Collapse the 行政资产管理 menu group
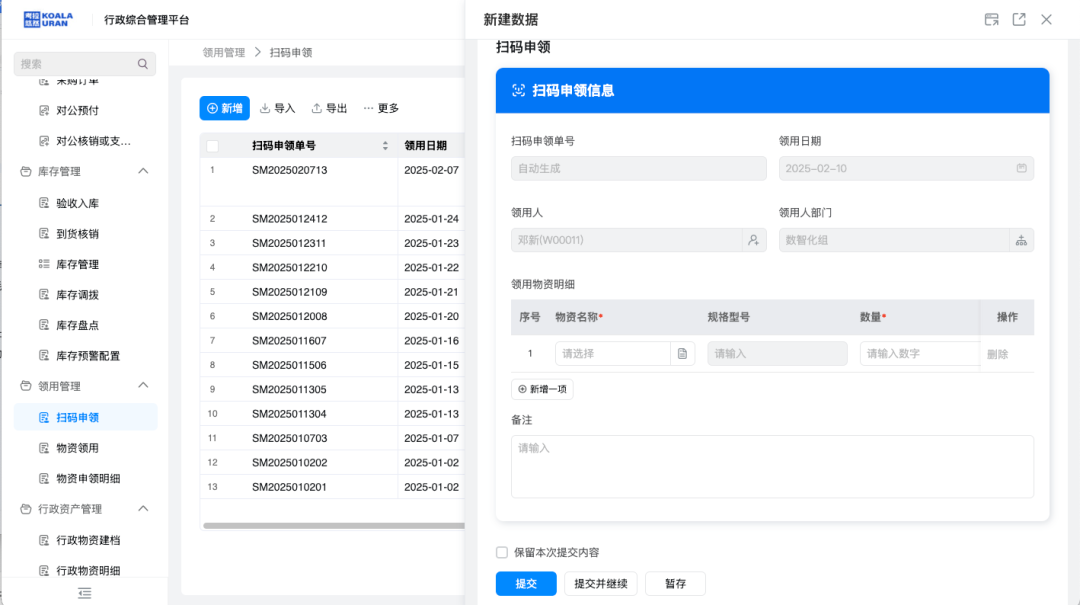The image size is (1080, 605). 143,509
